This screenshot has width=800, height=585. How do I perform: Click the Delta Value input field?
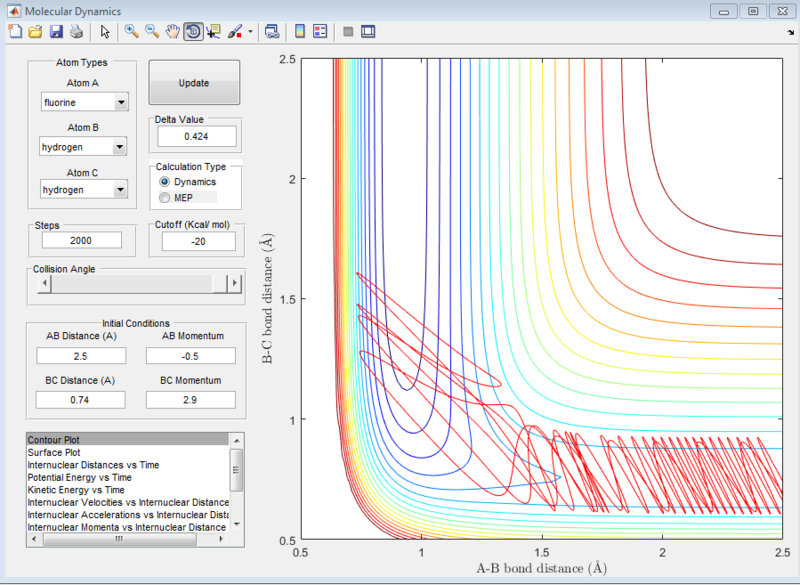point(196,136)
